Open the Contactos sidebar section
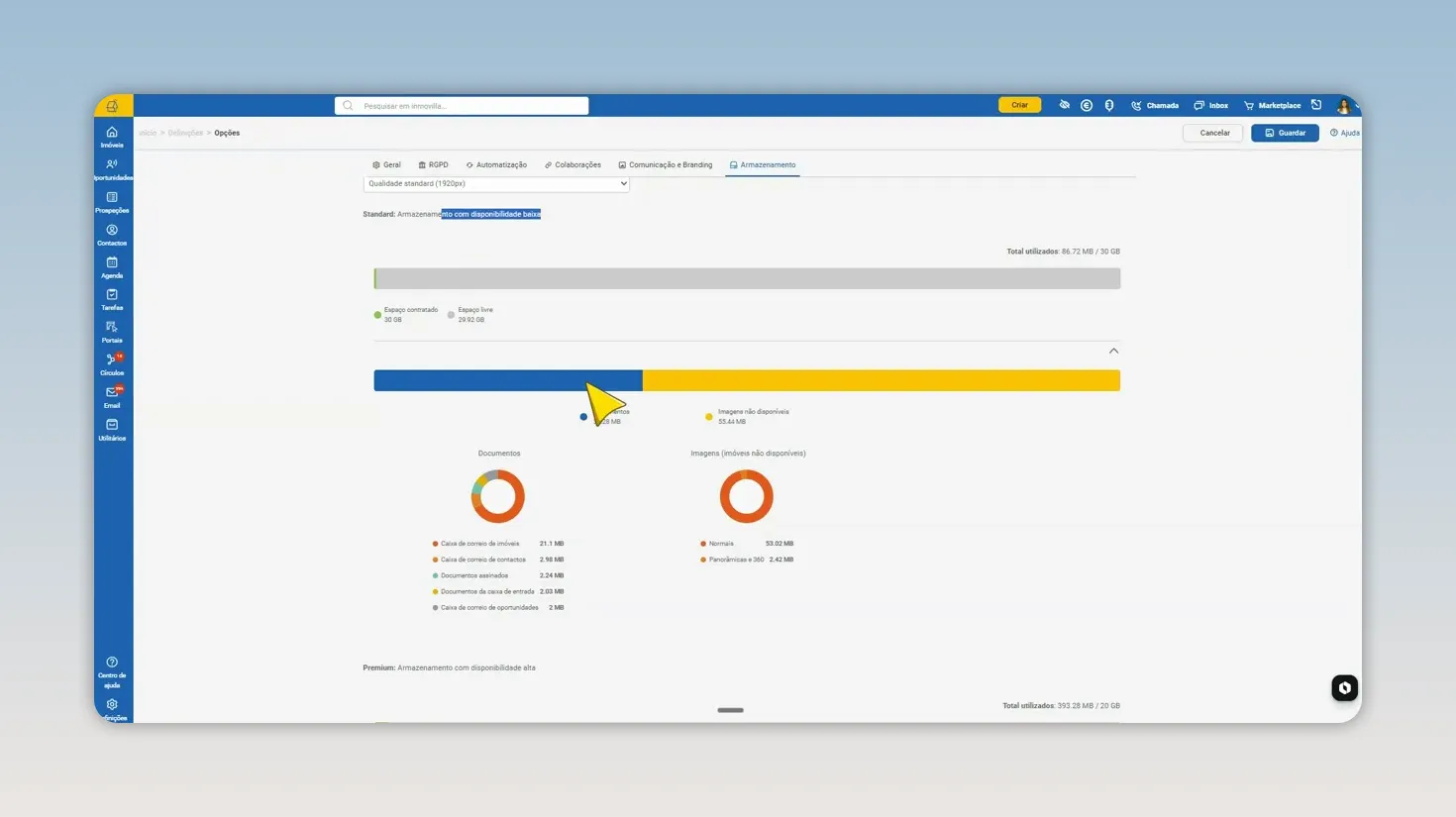The height and width of the screenshot is (817, 1456). pos(112,236)
